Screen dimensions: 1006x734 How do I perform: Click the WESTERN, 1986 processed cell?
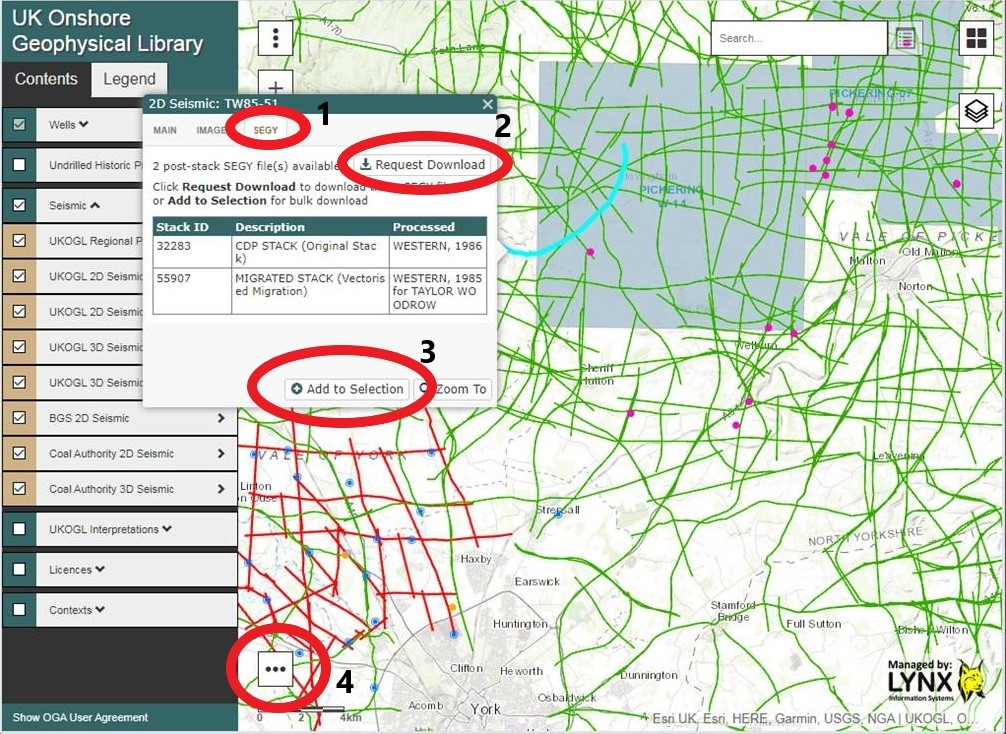point(438,252)
